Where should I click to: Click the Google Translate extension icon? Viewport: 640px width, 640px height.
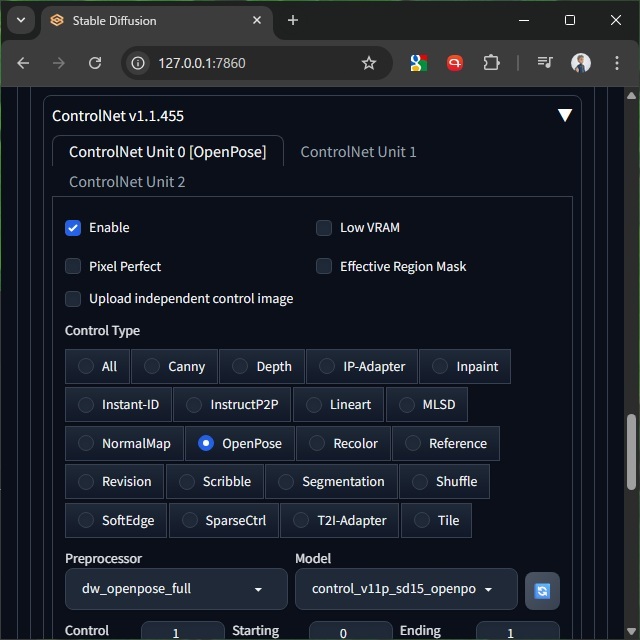pyautogui.click(x=419, y=63)
